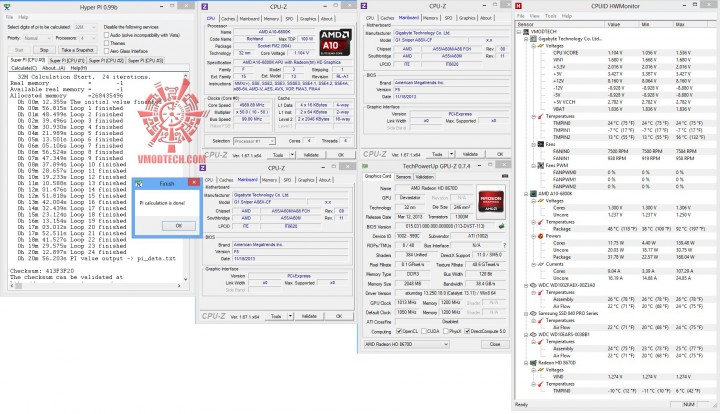Click the WDC WD1002FAEX drive icon

pos(533,285)
